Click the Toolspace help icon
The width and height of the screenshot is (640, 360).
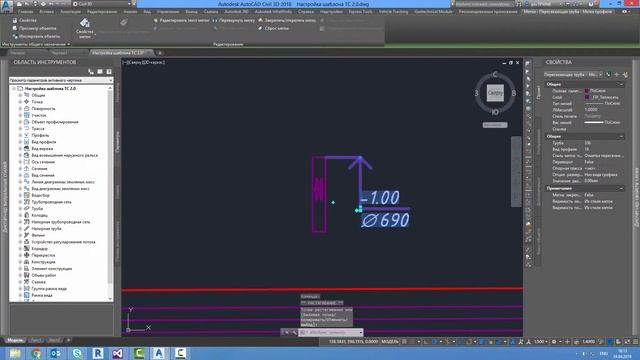109,71
